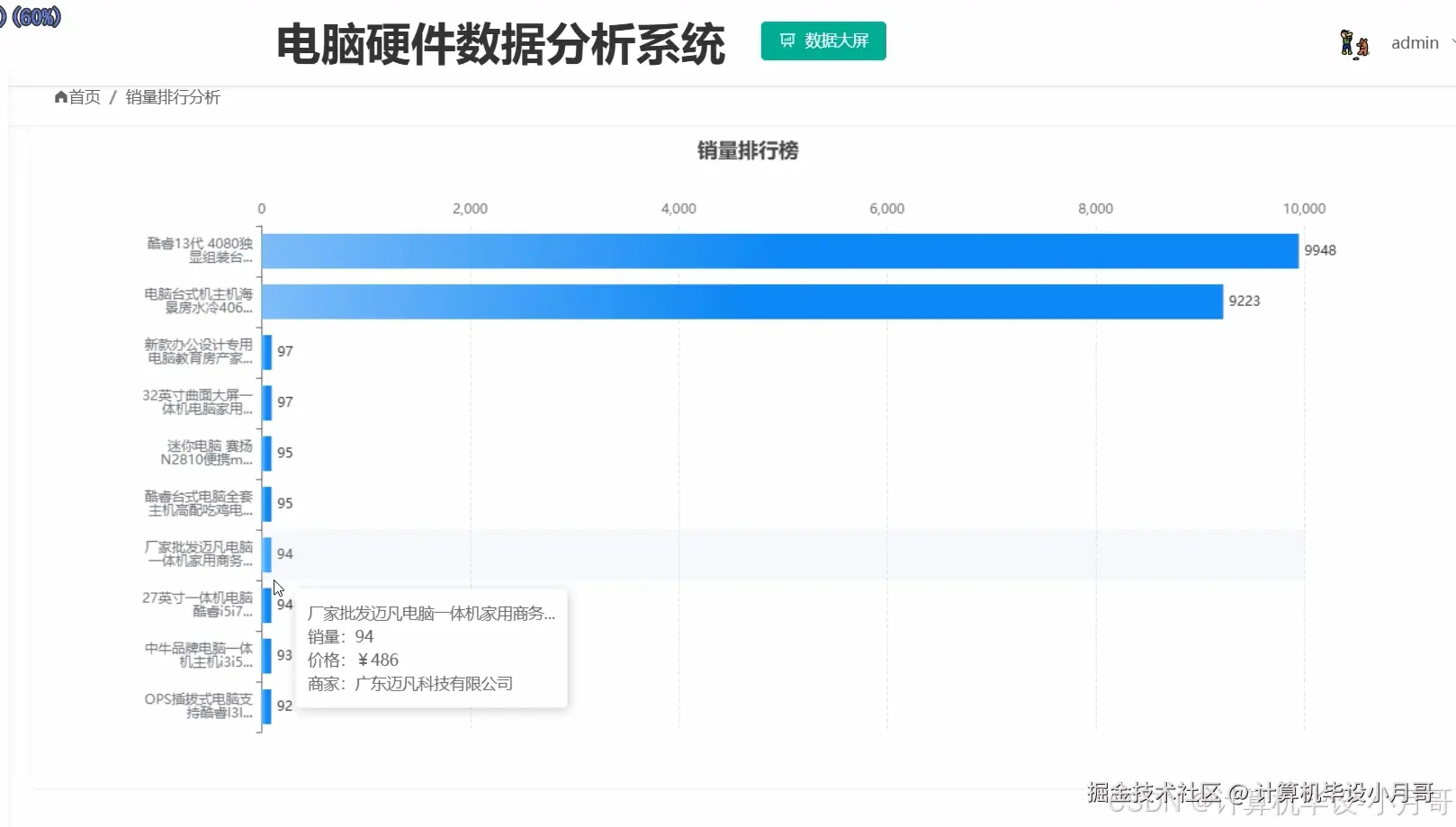1456x827 pixels.
Task: Click the bar valued 9948
Action: tap(780, 251)
